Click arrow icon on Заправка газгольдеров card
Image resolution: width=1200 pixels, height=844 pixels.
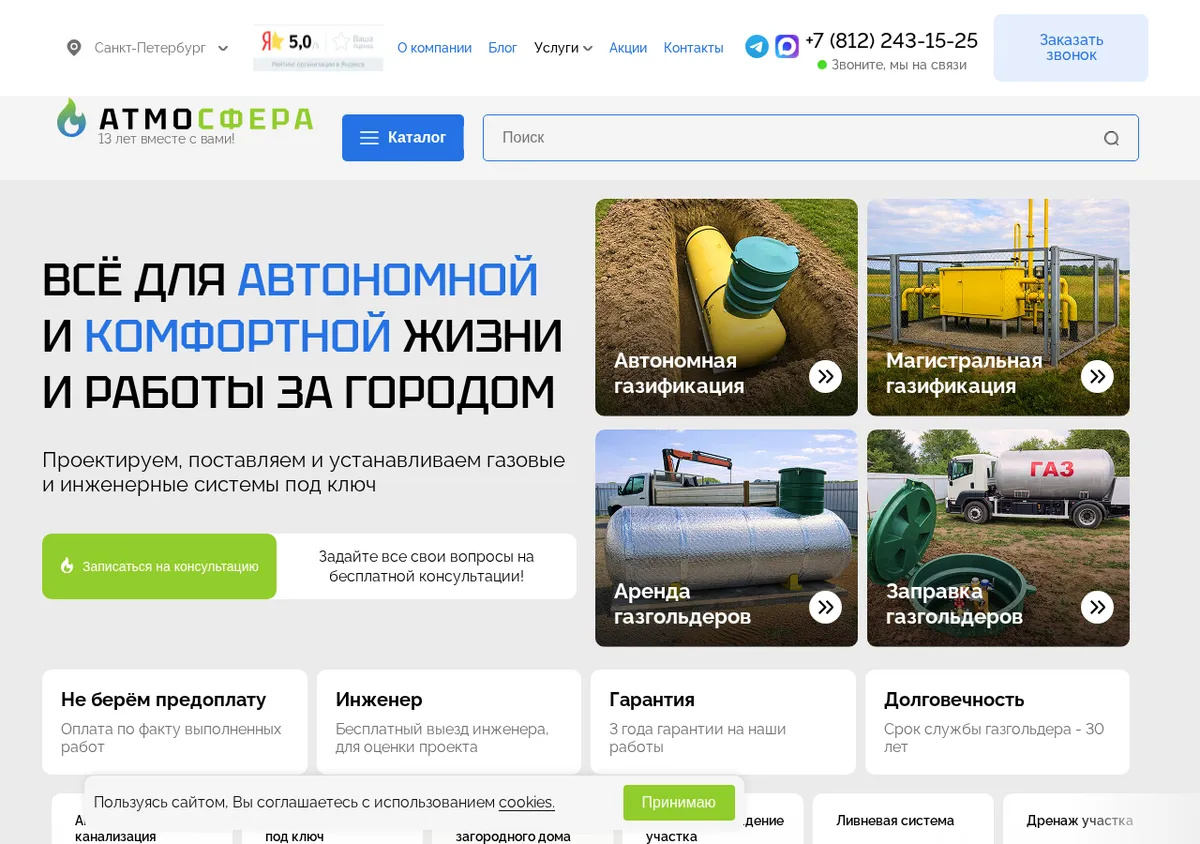point(1097,606)
